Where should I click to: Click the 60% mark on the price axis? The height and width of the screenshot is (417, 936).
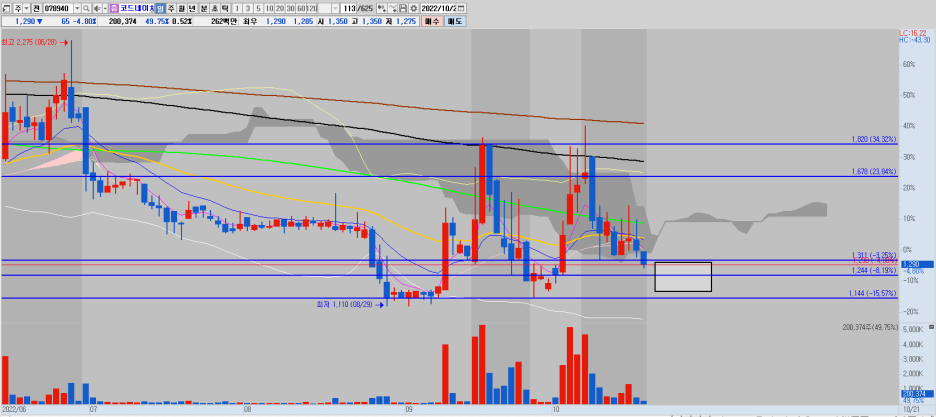coord(909,64)
